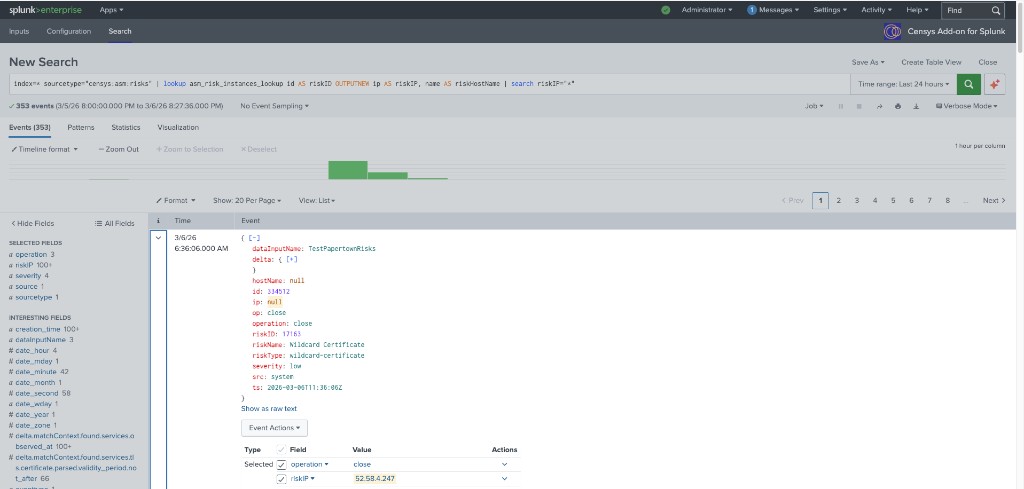The height and width of the screenshot is (489, 1024).
Task: Collapse the 6:36:06 AM event row
Action: point(158,238)
